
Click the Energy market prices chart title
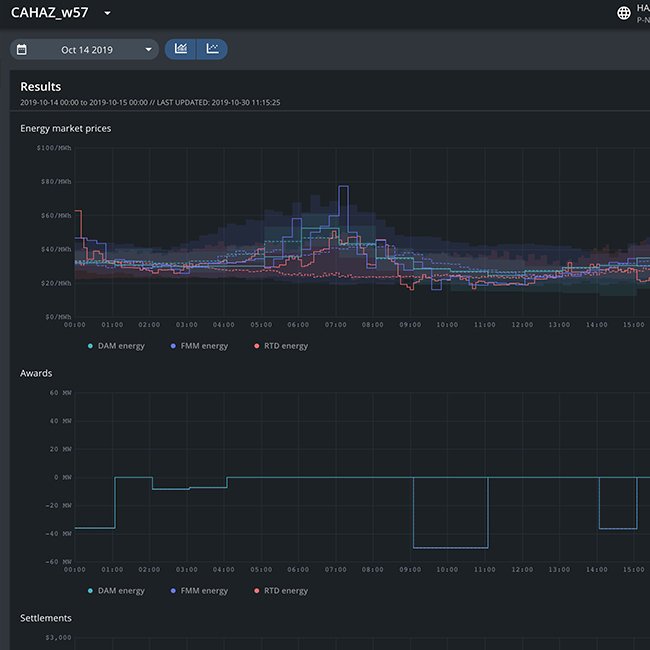pyautogui.click(x=66, y=128)
